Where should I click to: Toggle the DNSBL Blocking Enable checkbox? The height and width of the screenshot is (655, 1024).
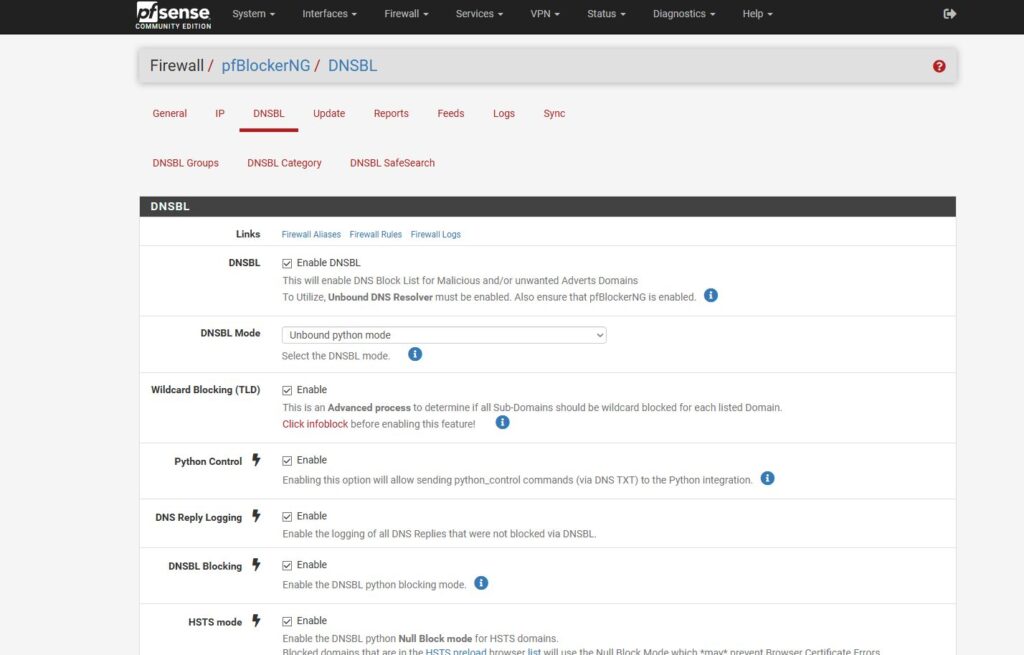[x=287, y=565]
